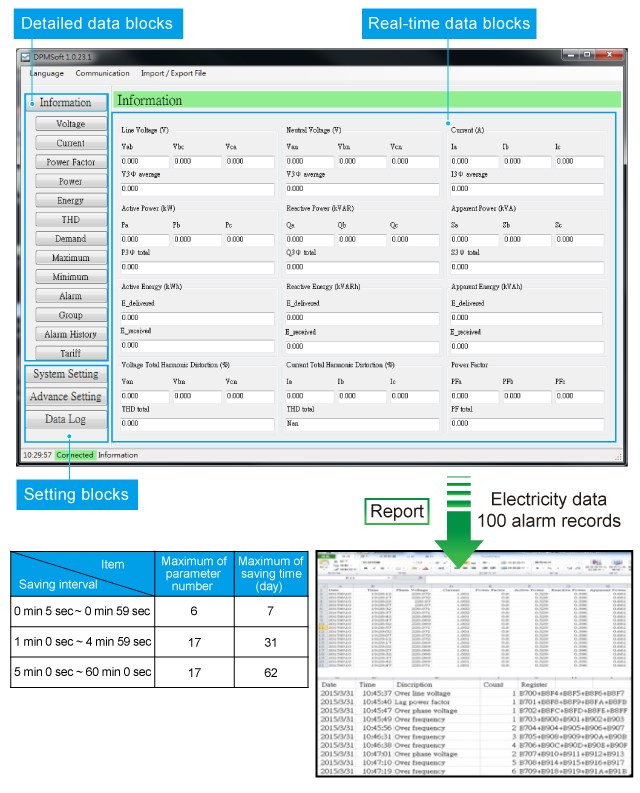Click the E_delivered active energy field
This screenshot has width=640, height=793.
point(196,318)
